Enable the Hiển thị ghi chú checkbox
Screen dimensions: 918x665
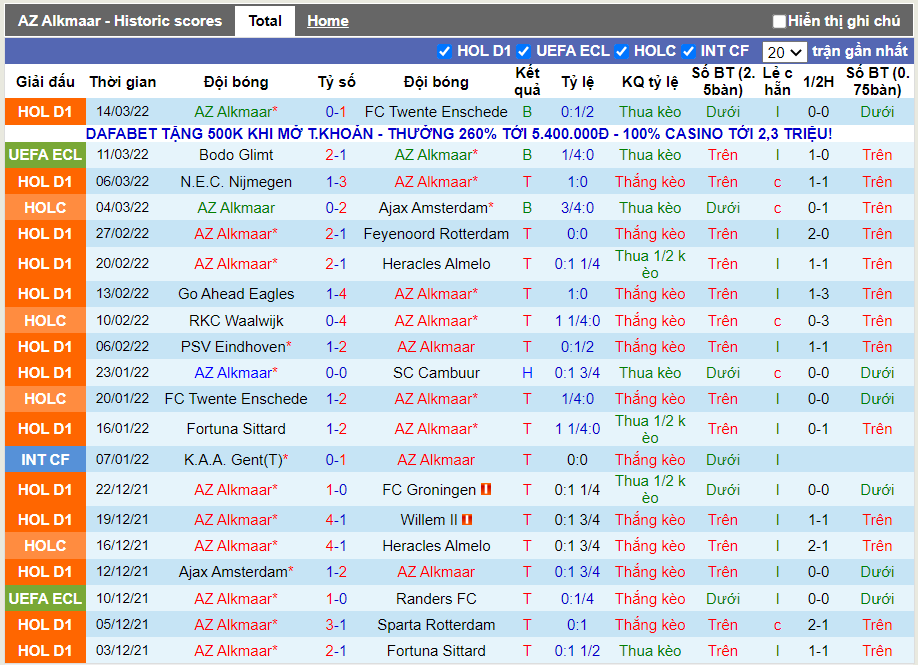tap(779, 22)
